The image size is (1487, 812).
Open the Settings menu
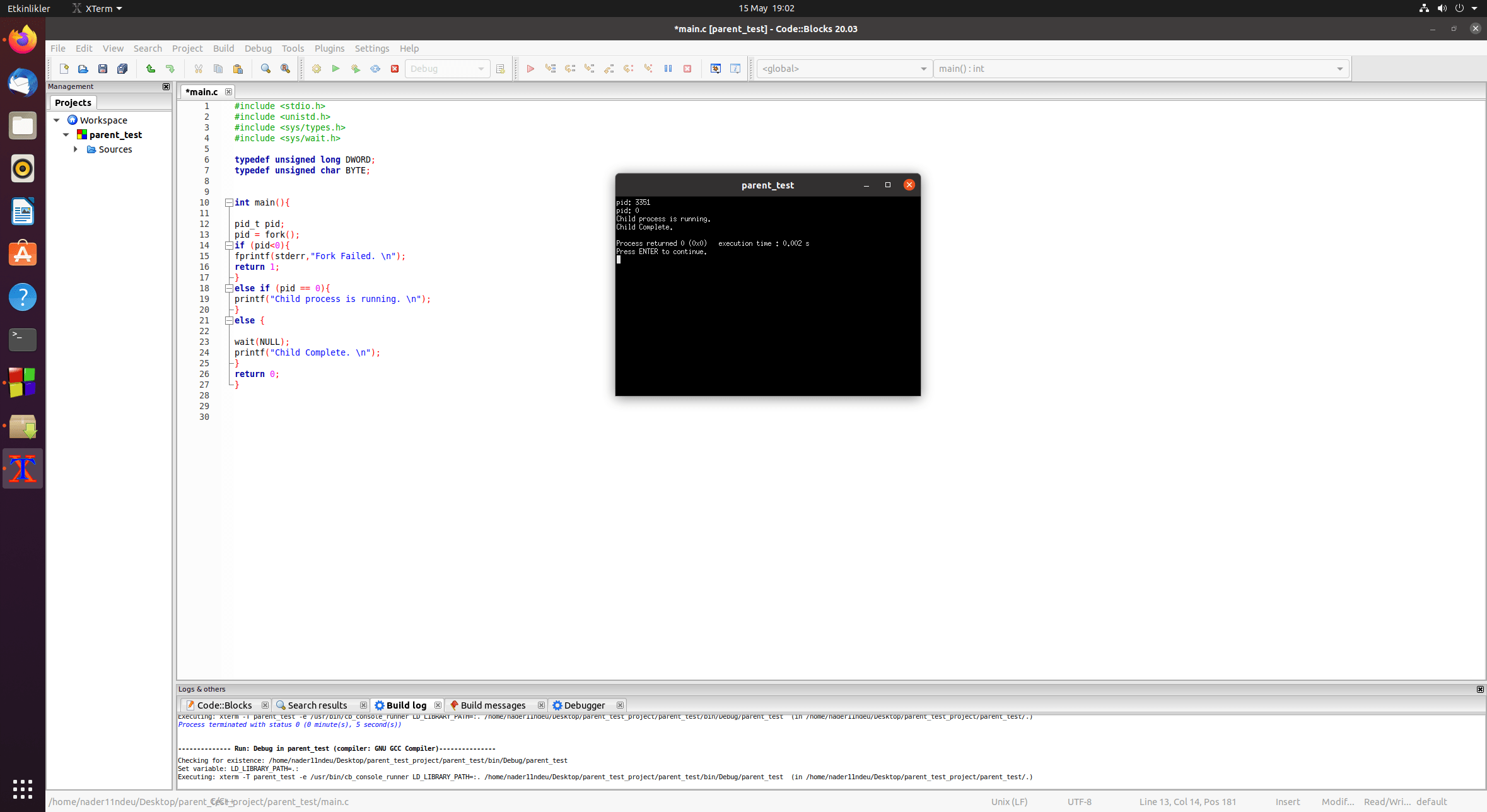coord(372,49)
